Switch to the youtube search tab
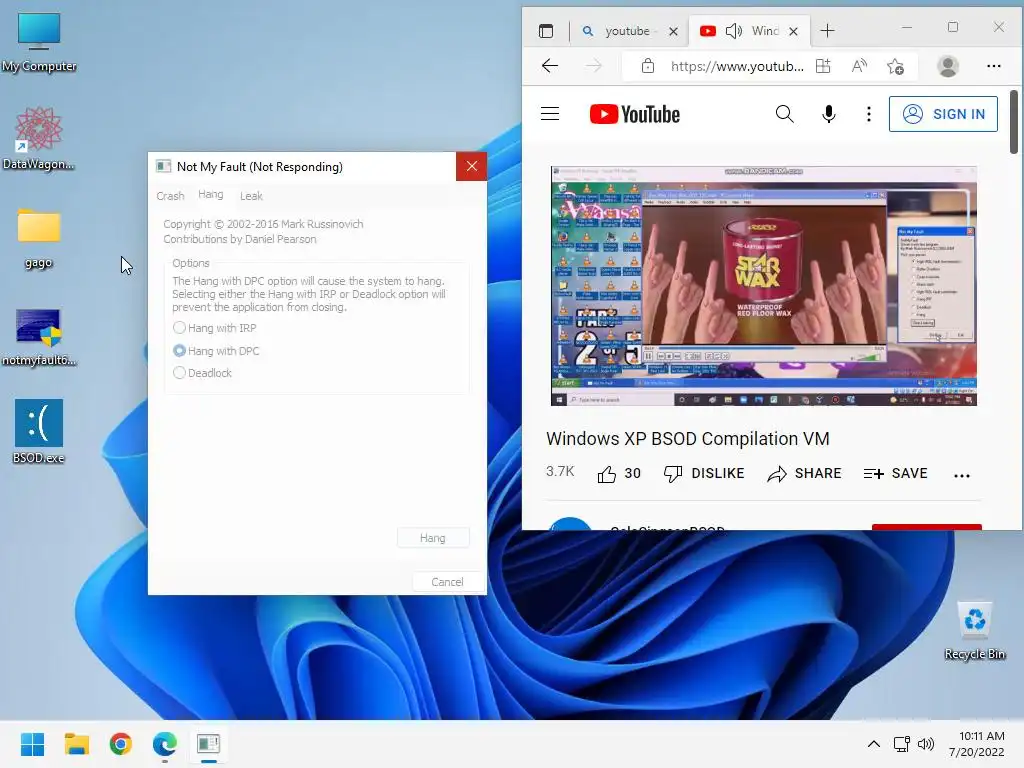Screen dimensions: 1024x768 pyautogui.click(x=620, y=31)
